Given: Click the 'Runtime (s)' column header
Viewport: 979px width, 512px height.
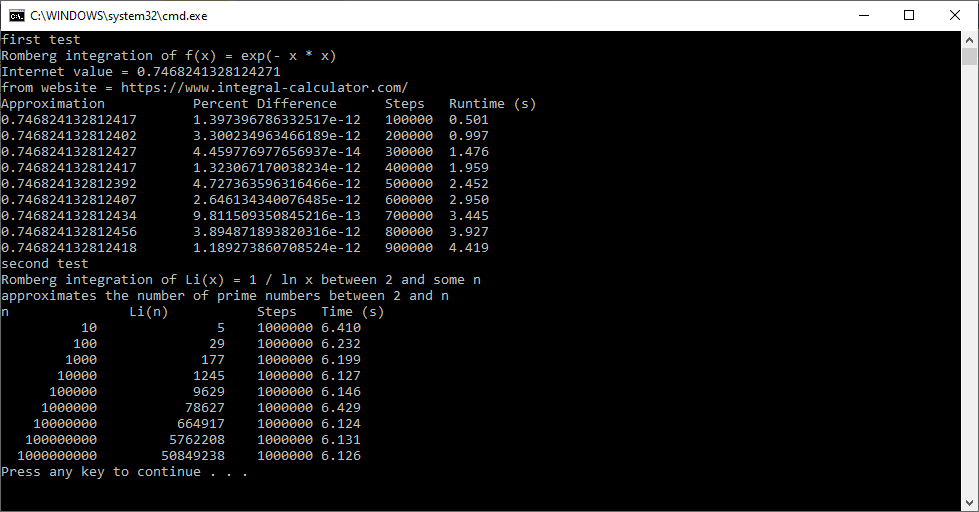Looking at the screenshot, I should 492,104.
